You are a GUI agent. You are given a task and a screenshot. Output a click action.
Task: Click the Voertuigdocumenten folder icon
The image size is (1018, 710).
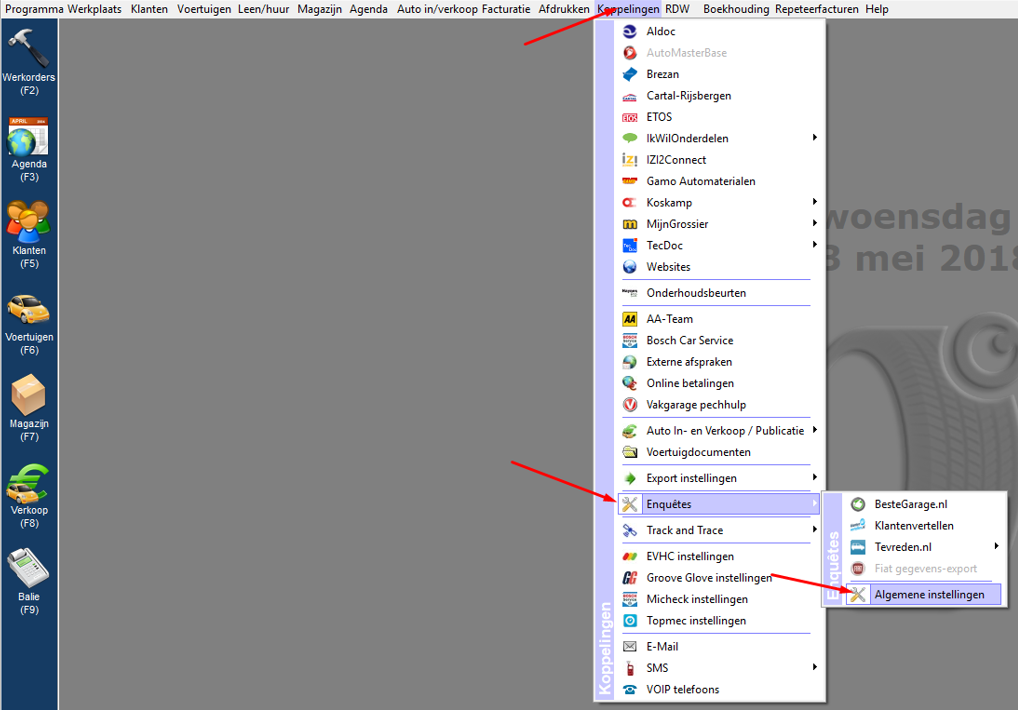point(630,452)
